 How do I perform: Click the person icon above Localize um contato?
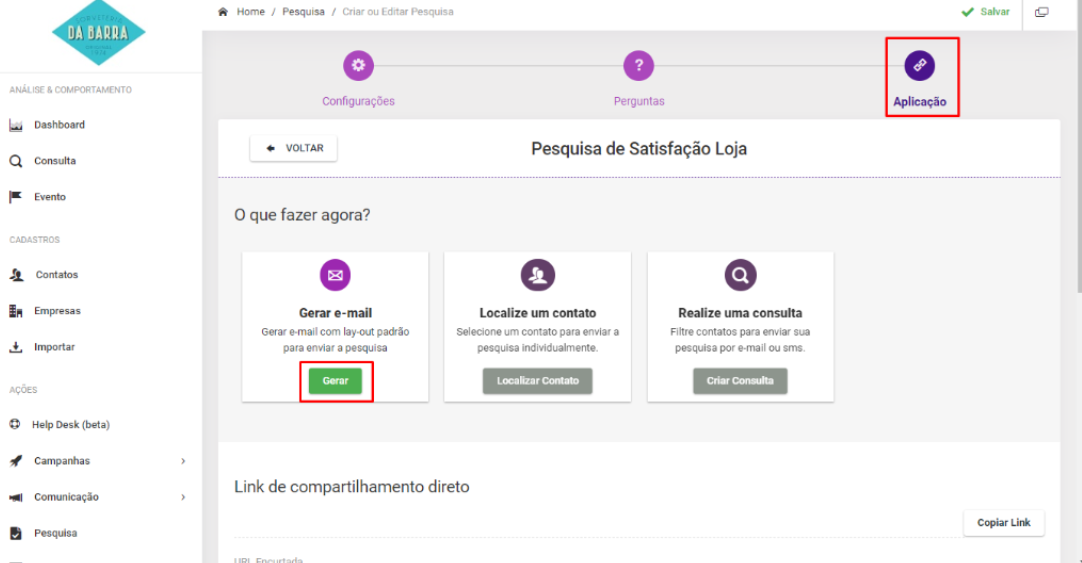tap(537, 274)
